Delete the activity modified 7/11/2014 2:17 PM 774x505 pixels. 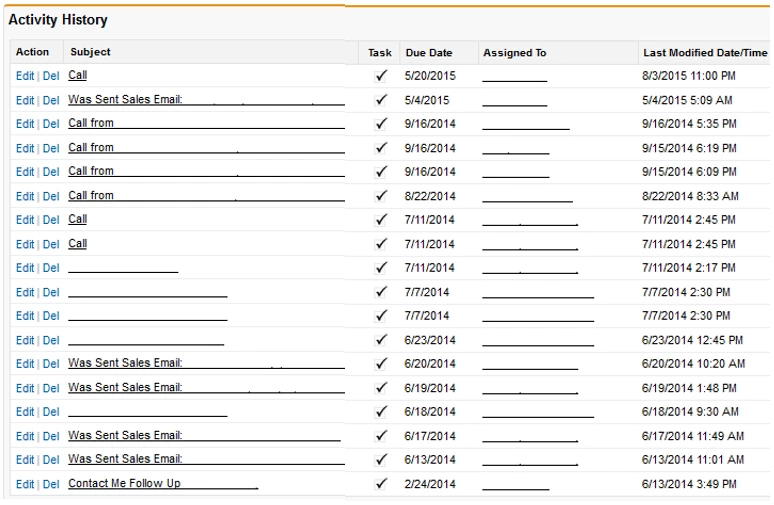(x=51, y=268)
